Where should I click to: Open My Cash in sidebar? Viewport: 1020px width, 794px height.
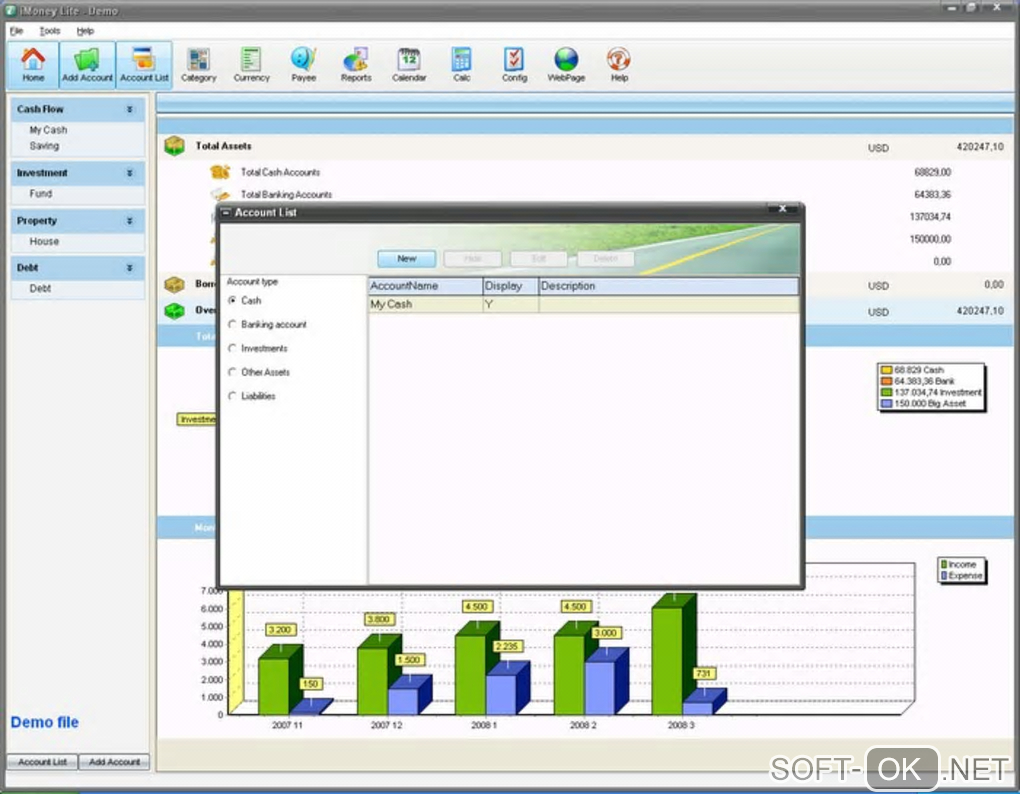click(48, 130)
